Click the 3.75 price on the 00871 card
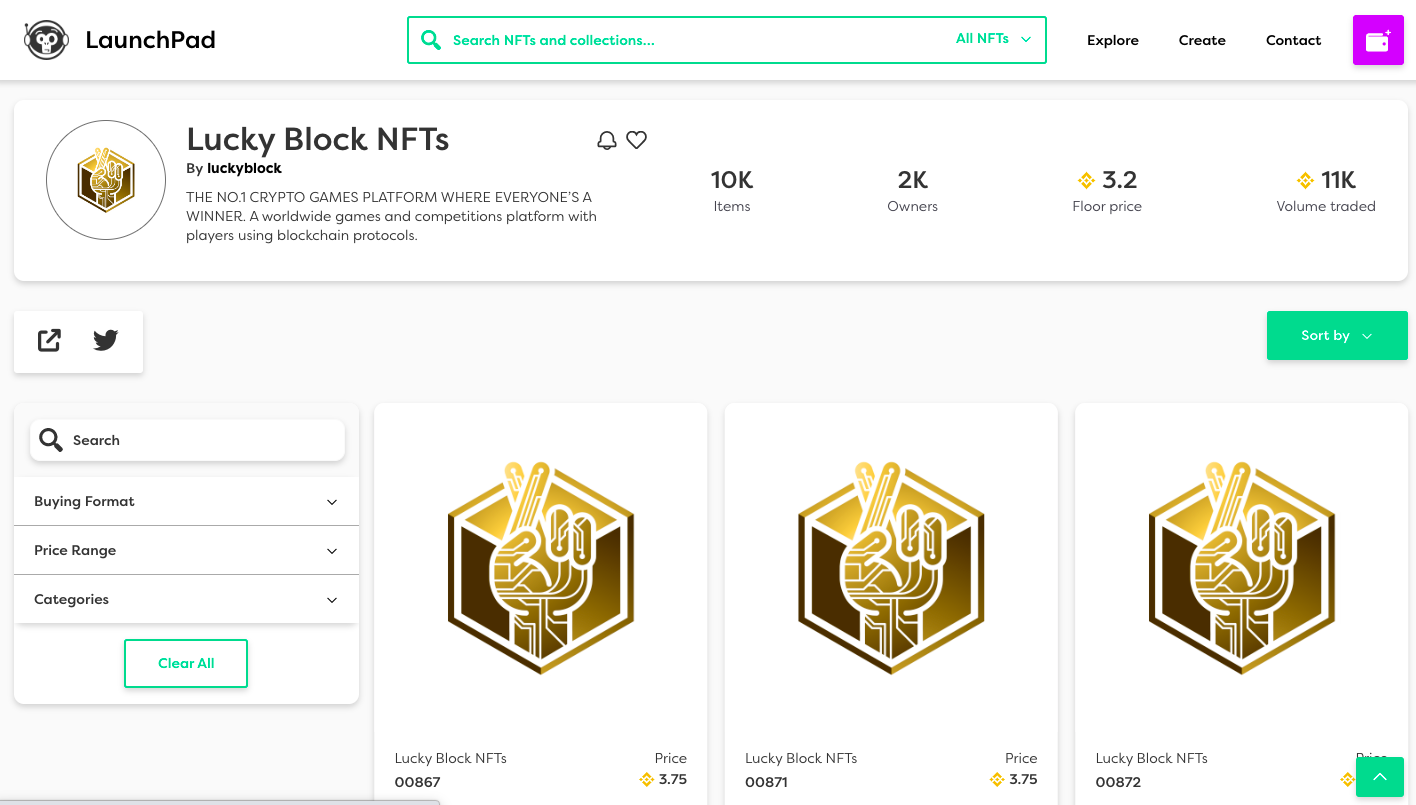Screen dimensions: 1416x805 (x=1023, y=779)
